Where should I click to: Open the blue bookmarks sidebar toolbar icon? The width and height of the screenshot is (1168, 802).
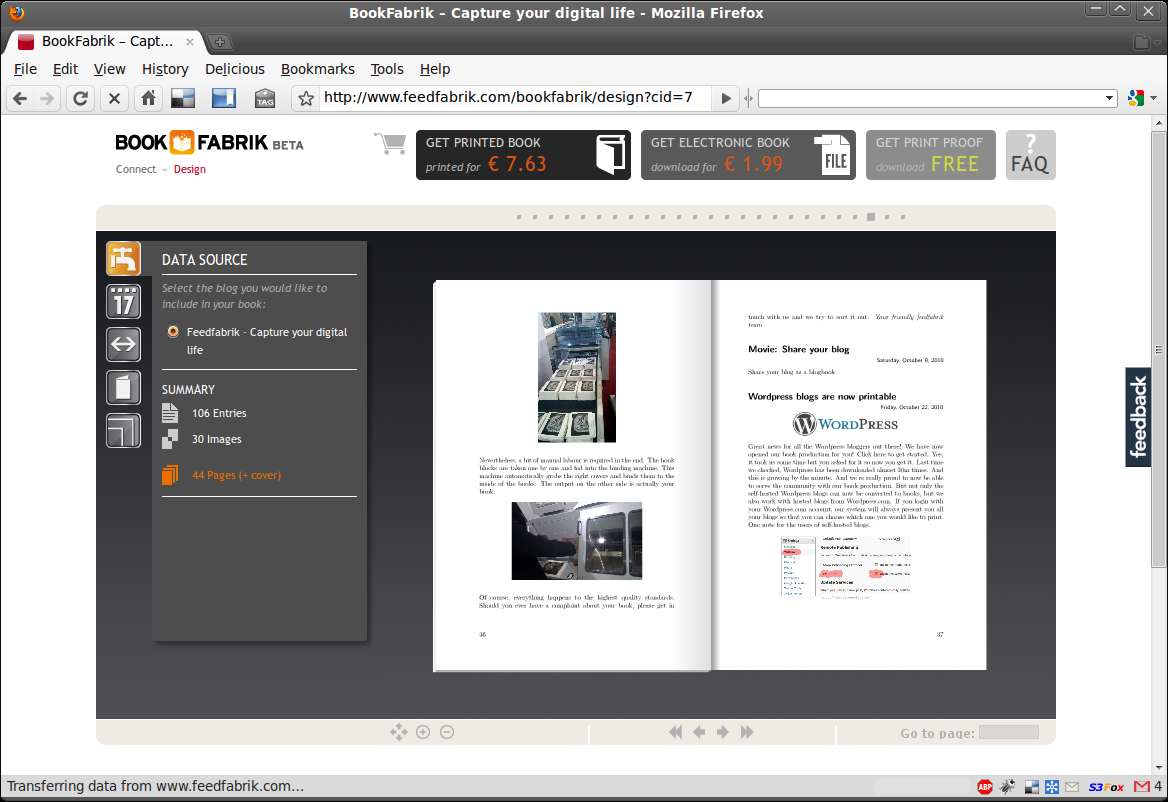tap(223, 98)
